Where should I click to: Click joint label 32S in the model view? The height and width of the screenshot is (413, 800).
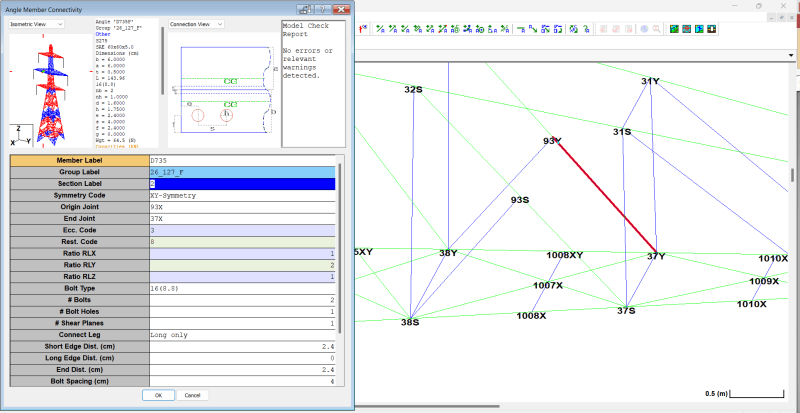pyautogui.click(x=413, y=89)
